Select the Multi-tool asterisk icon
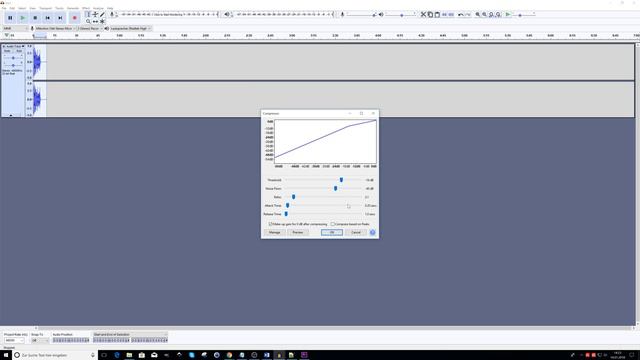The image size is (640, 360). click(102, 21)
